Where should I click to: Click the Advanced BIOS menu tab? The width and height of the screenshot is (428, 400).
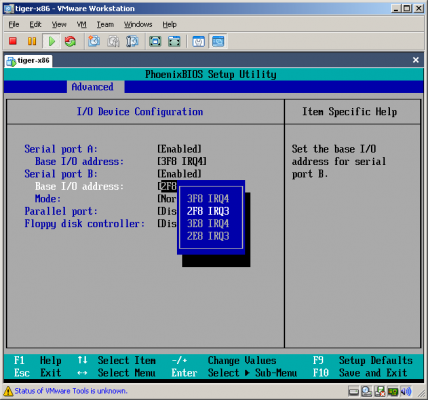coord(93,87)
